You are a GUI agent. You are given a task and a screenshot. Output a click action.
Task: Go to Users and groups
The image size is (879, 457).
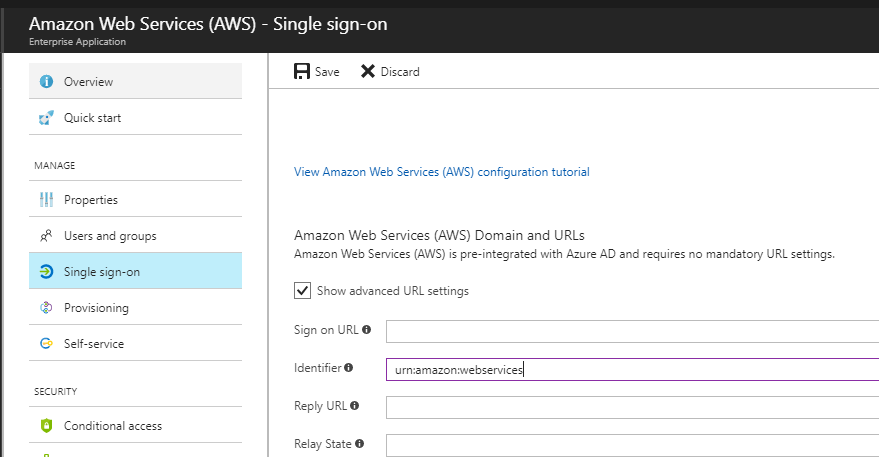[x=136, y=235]
